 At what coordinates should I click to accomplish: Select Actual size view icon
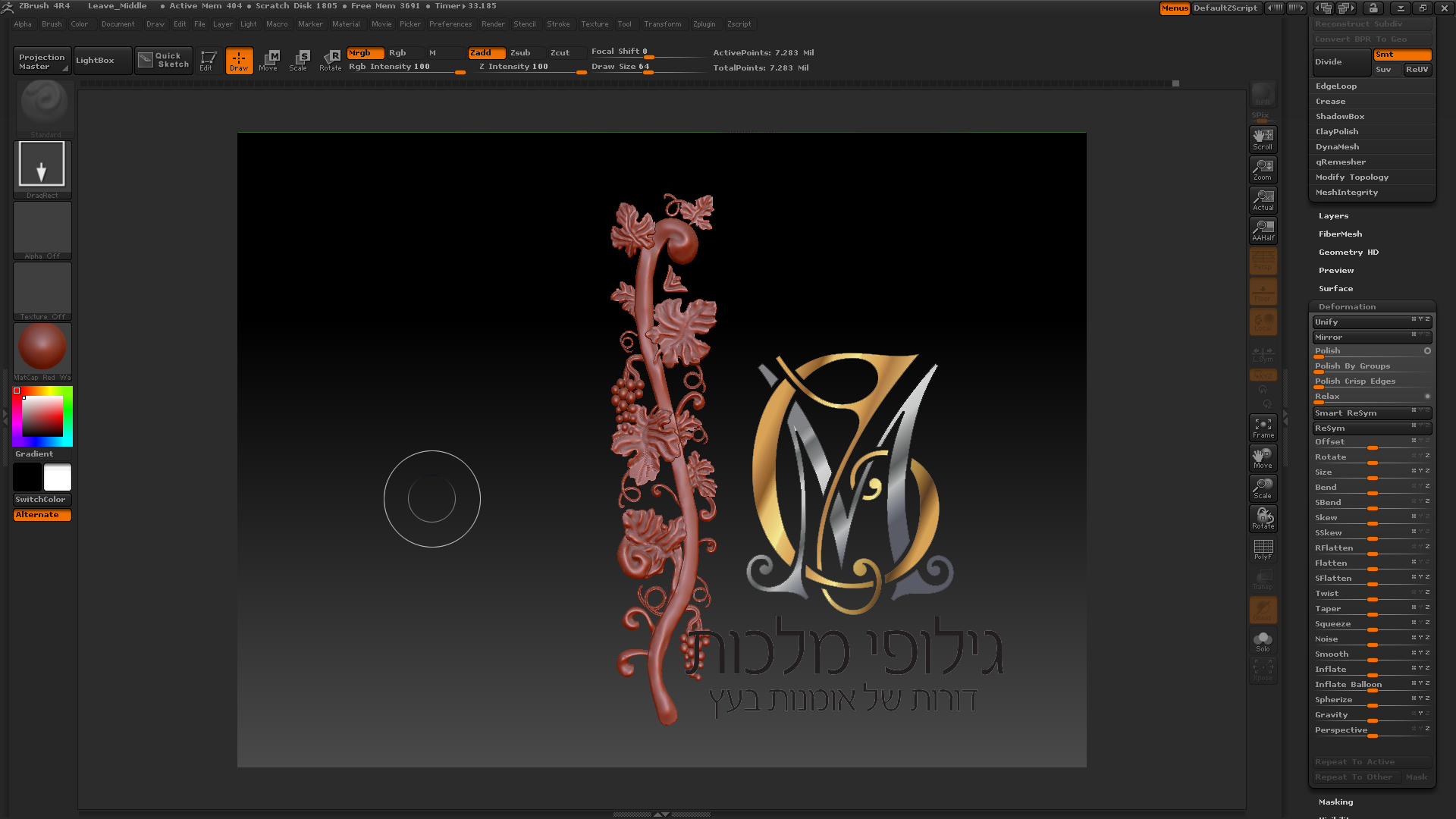tap(1263, 199)
